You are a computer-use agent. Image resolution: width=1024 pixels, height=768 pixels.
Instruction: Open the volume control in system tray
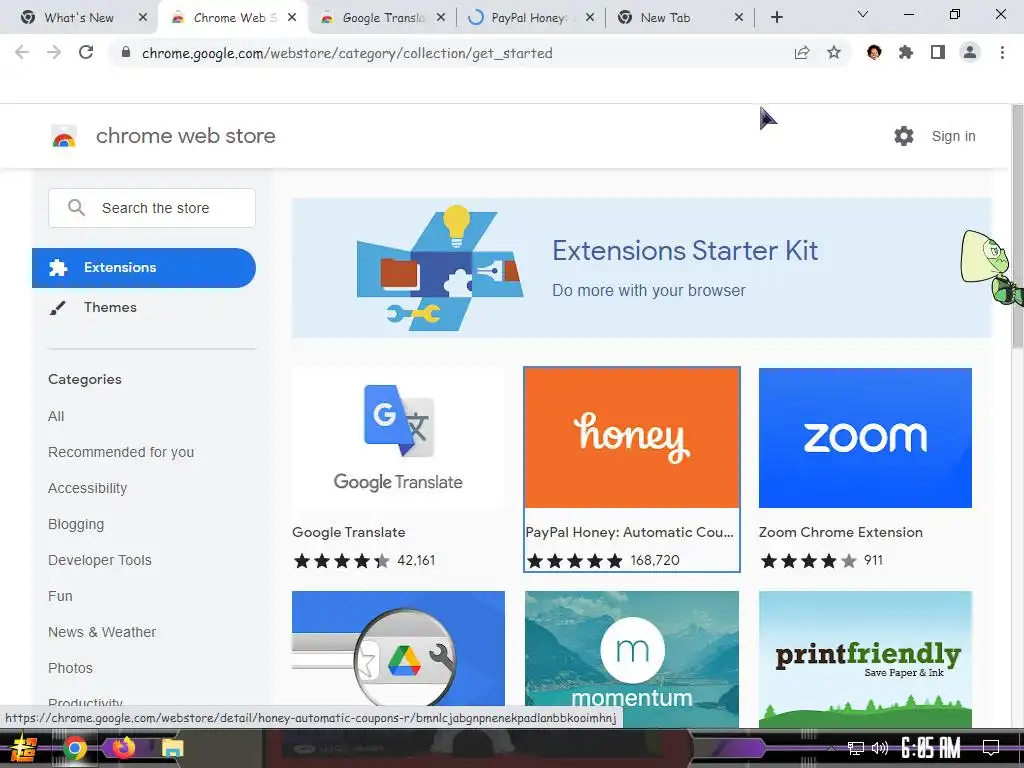[x=880, y=748]
